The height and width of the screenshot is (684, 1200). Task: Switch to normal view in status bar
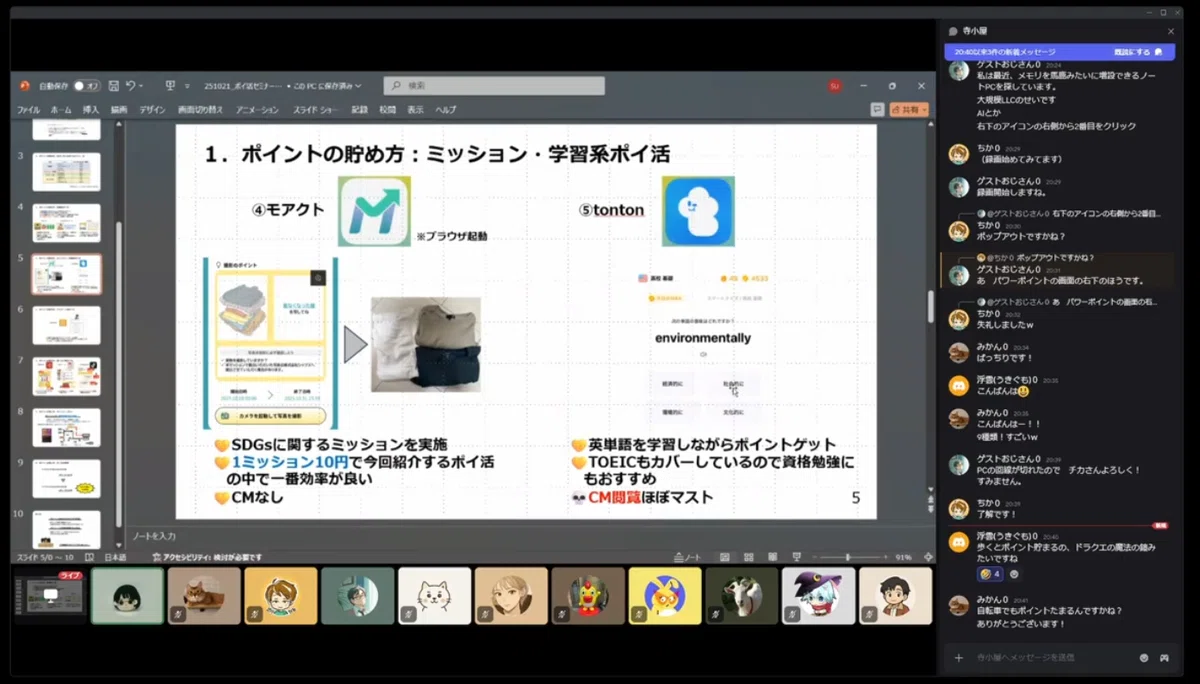point(723,557)
